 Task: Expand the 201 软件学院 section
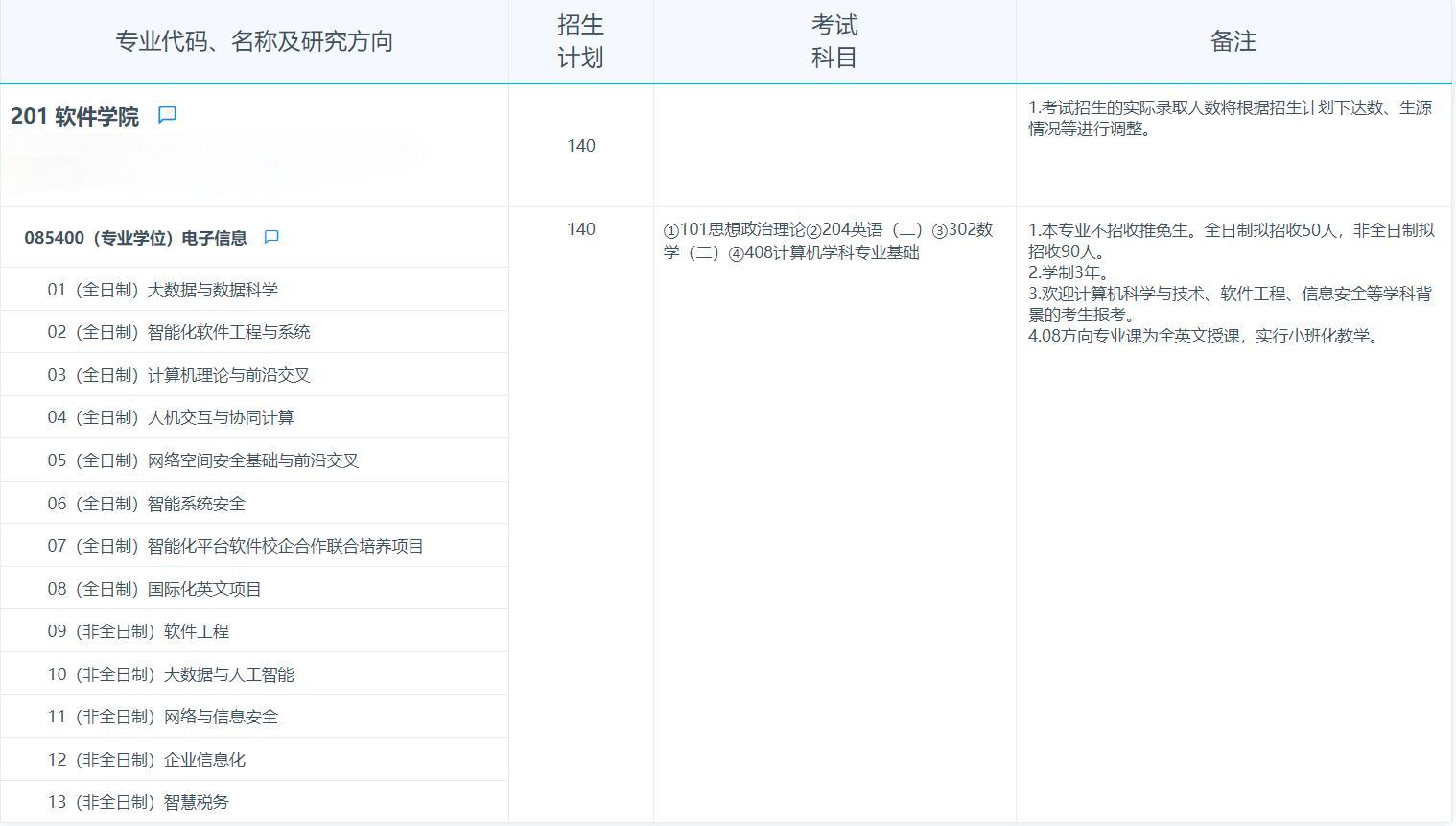(x=75, y=114)
